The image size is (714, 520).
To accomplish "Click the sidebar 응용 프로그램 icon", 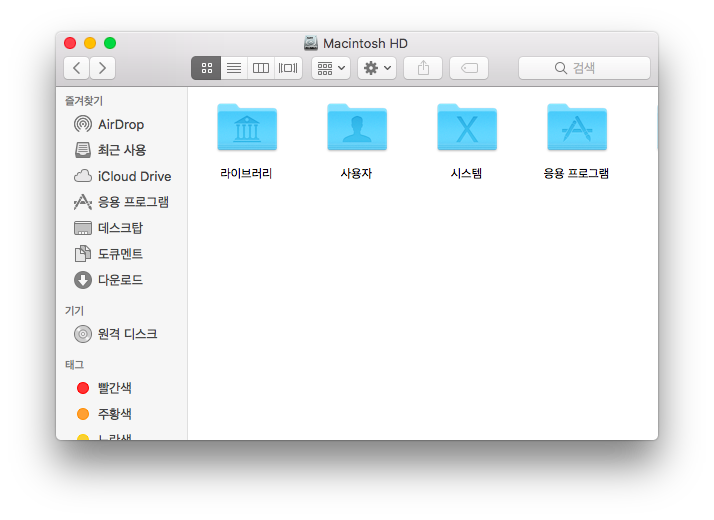I will 82,202.
